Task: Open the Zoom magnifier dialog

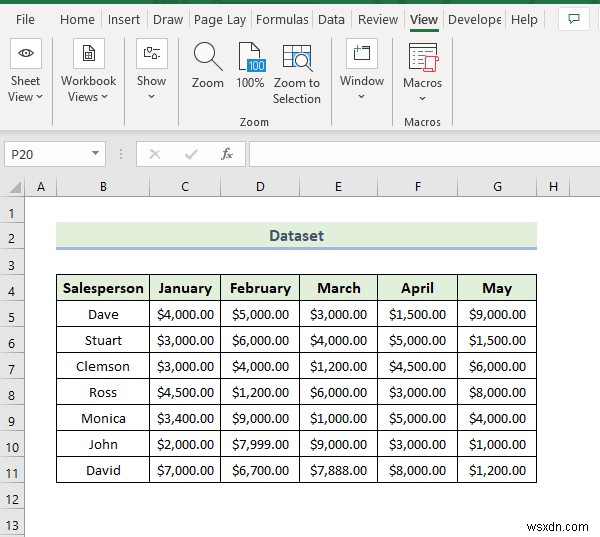Action: pos(207,57)
